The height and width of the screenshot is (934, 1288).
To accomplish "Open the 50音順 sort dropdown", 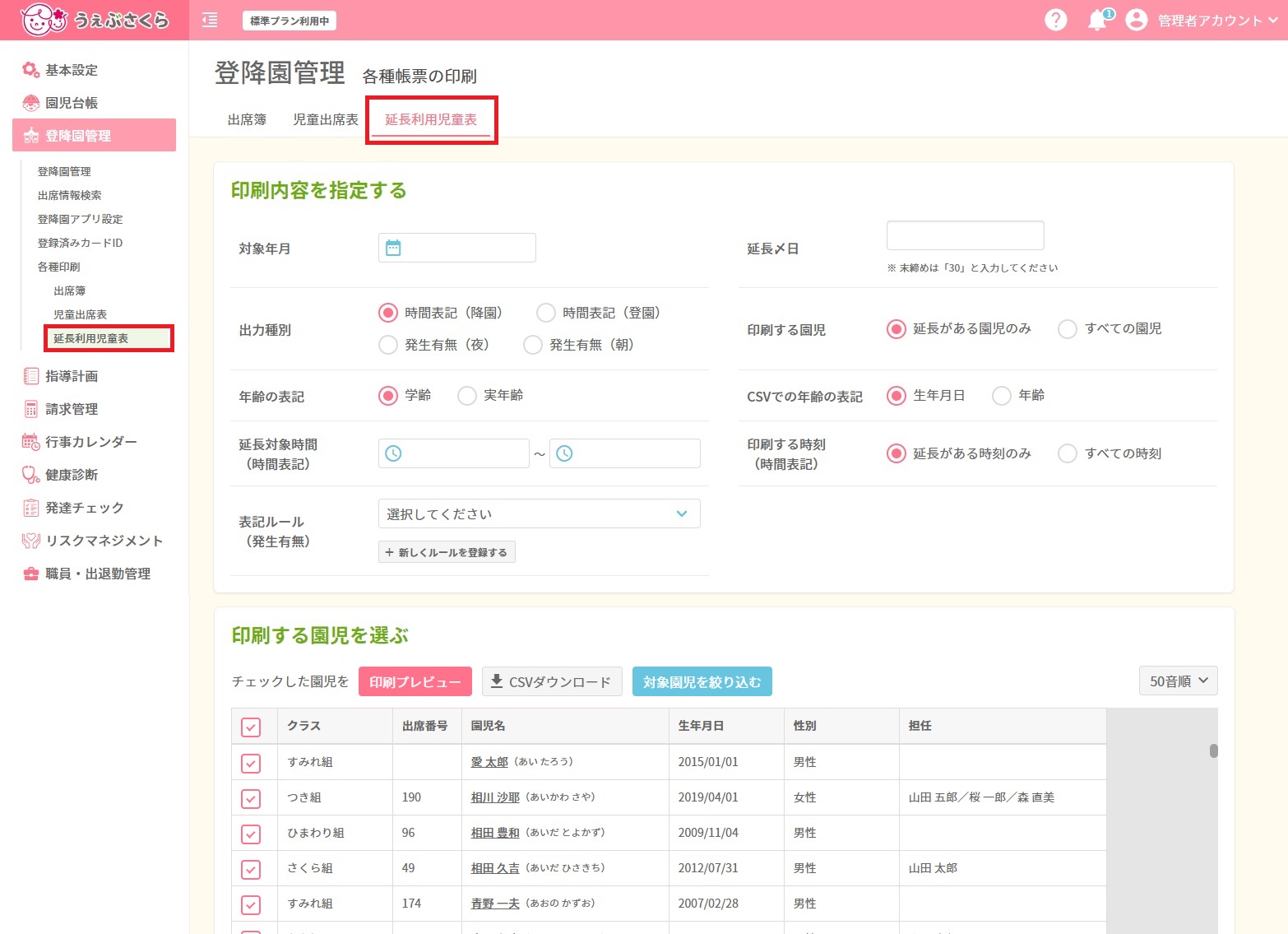I will pos(1178,681).
